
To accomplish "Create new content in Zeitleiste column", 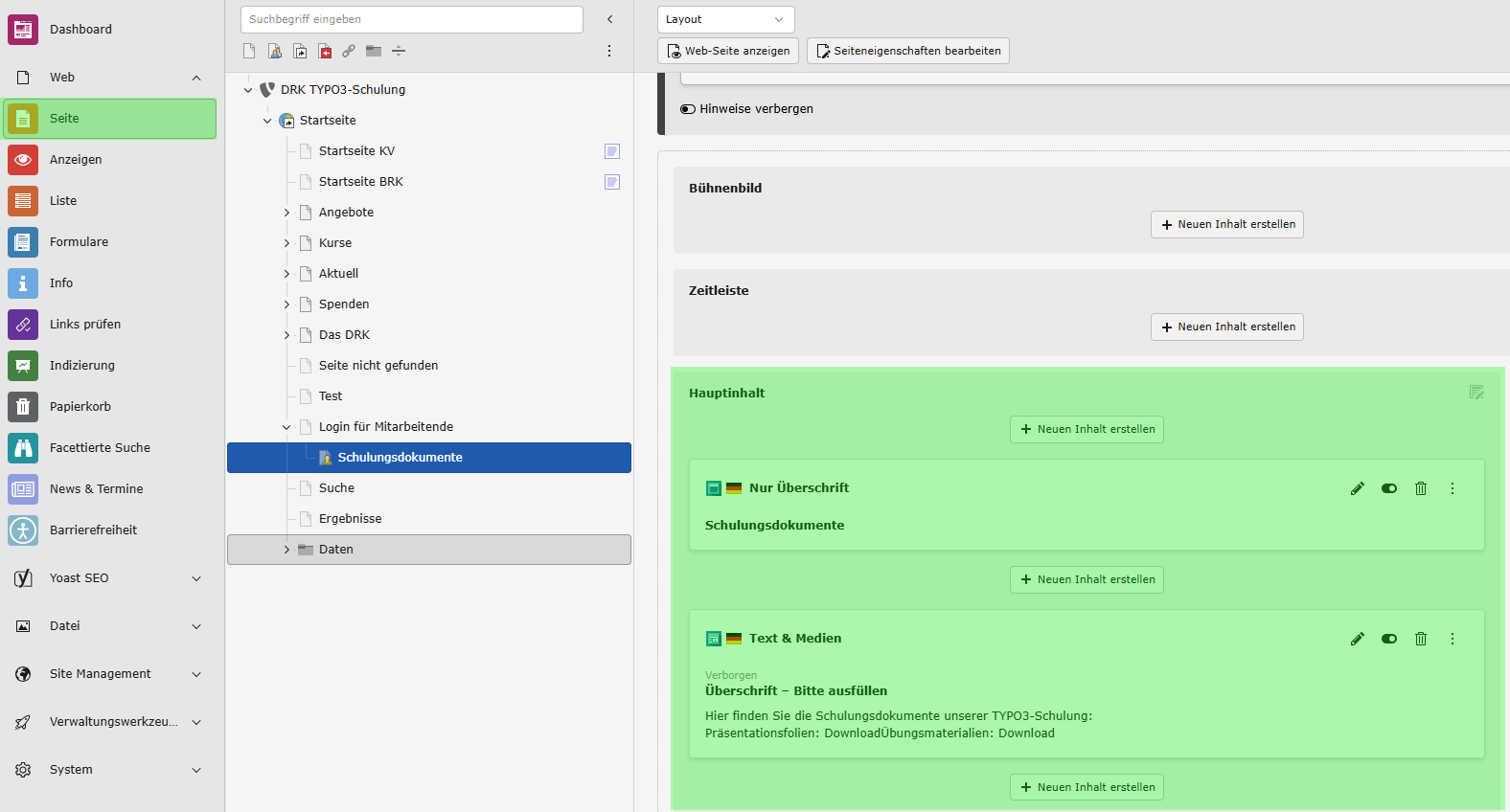I will [x=1227, y=327].
